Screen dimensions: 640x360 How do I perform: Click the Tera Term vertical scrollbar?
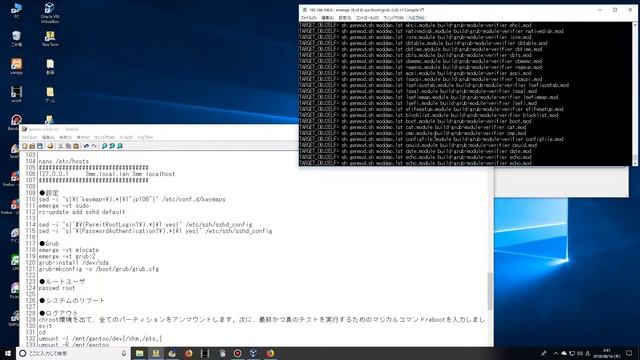(635, 94)
